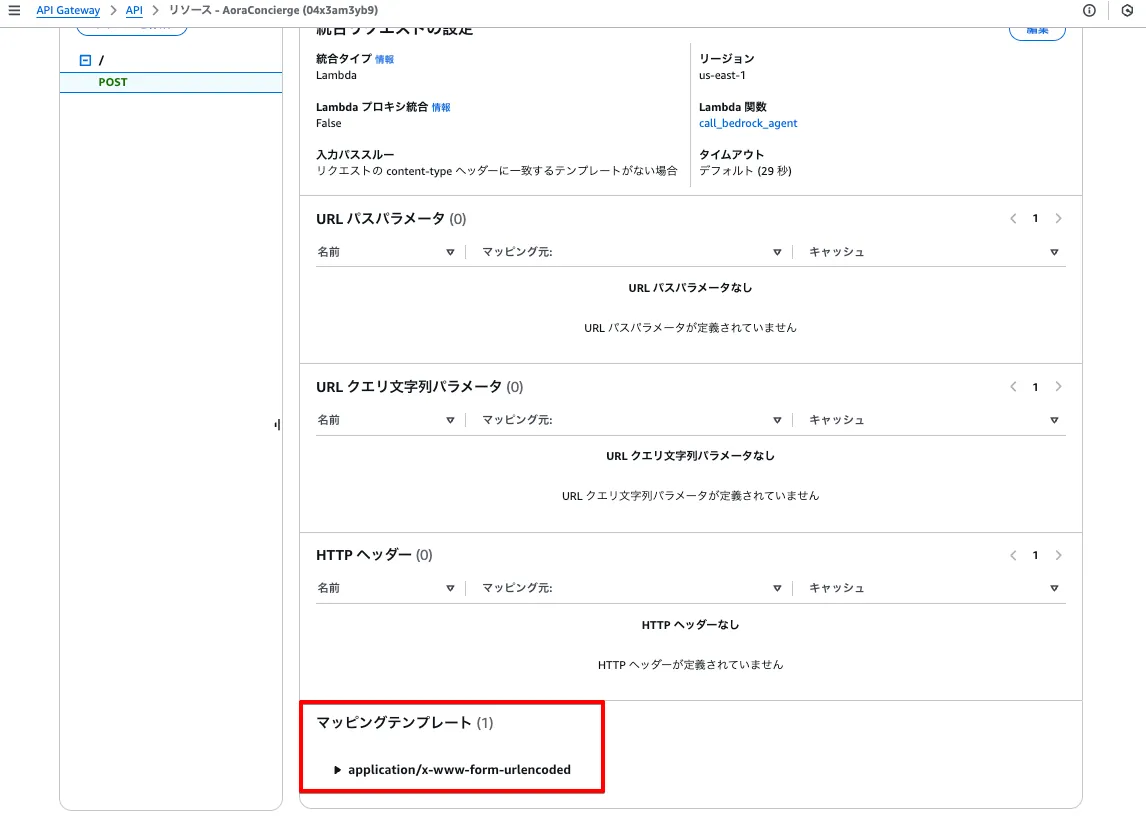Go to next page in HTTP ヘッダー
Screen dimensions: 1146x821
(1058, 555)
